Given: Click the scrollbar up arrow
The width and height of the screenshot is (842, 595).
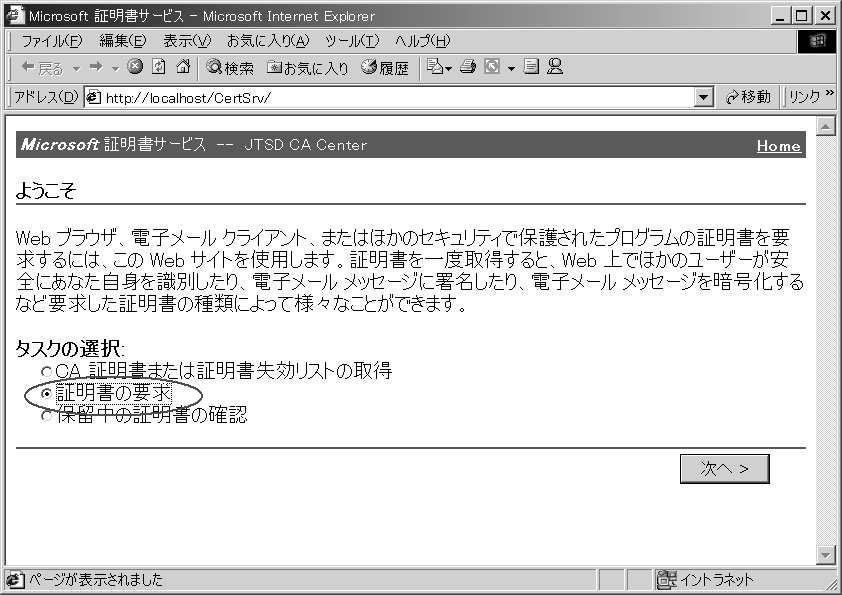Looking at the screenshot, I should pos(825,127).
